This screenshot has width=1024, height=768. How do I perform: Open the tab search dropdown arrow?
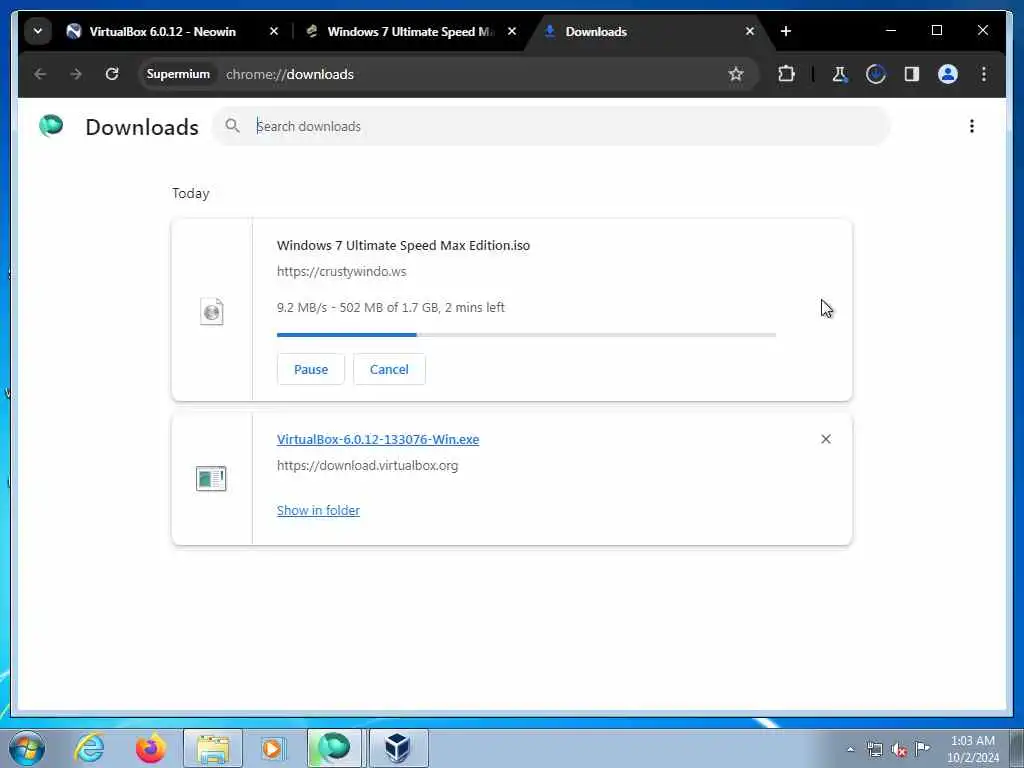38,31
